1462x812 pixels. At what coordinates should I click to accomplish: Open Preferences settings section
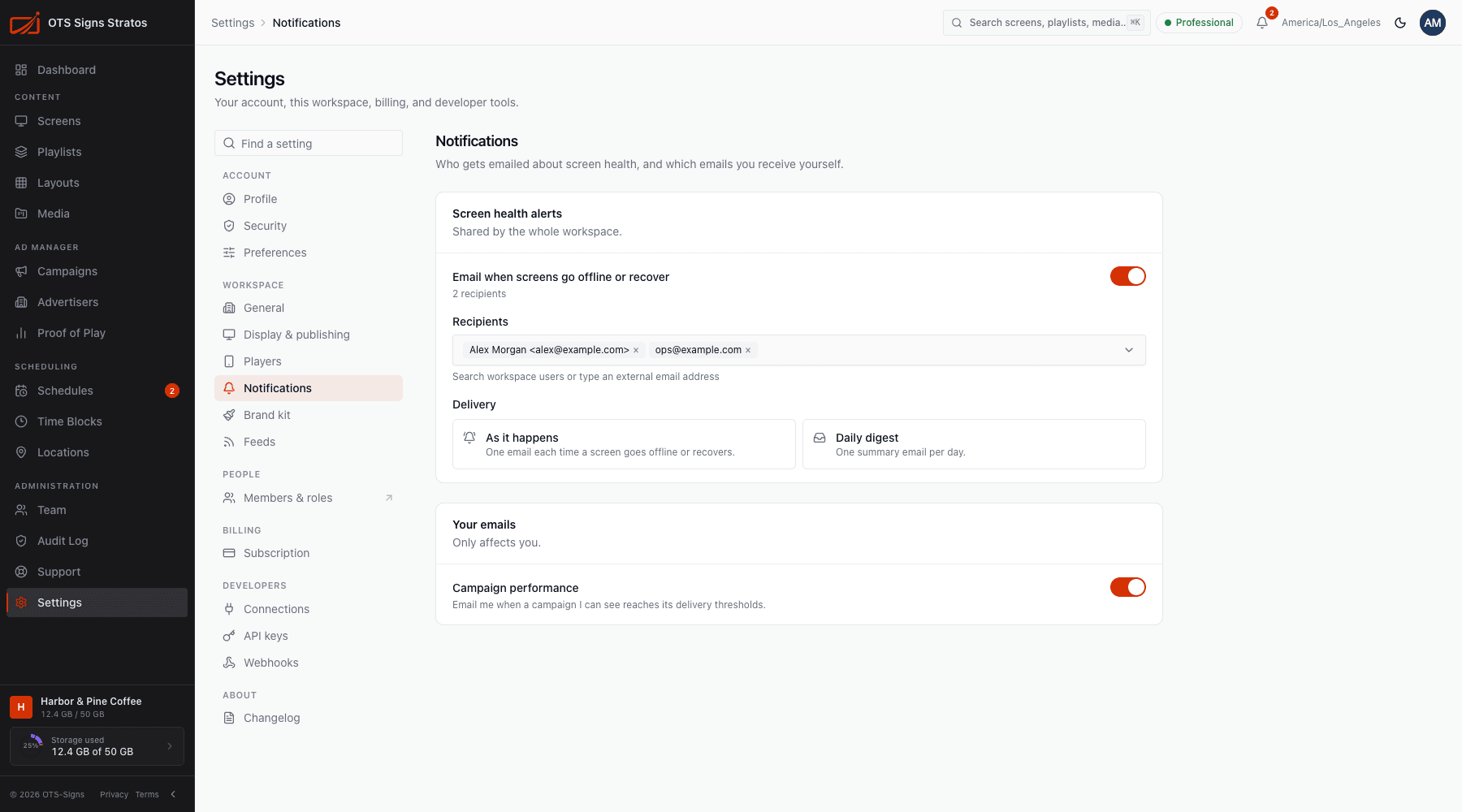tap(309, 253)
